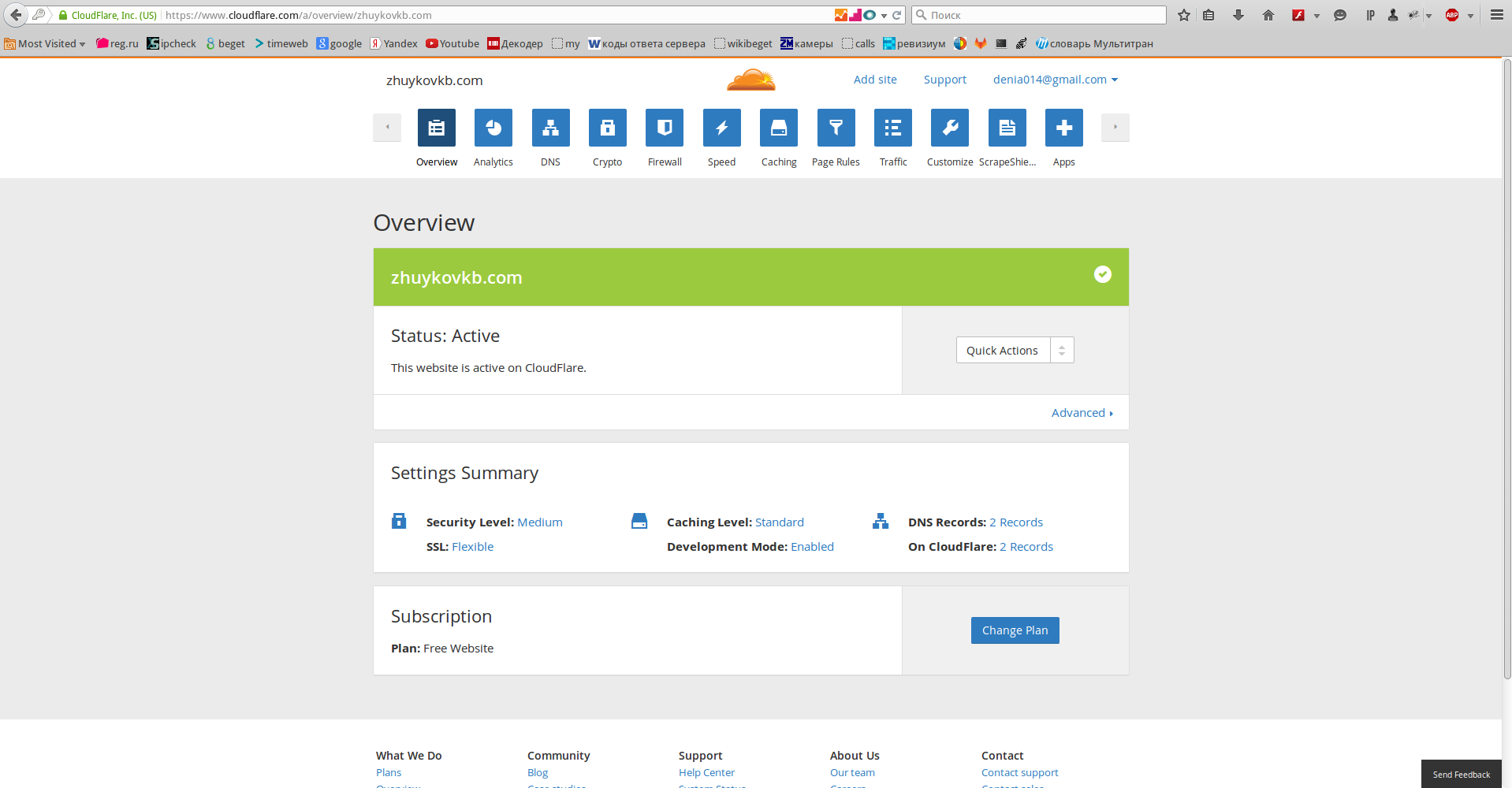Open the bookmarks list toolbar icon
This screenshot has height=788, width=1512.
point(1208,15)
